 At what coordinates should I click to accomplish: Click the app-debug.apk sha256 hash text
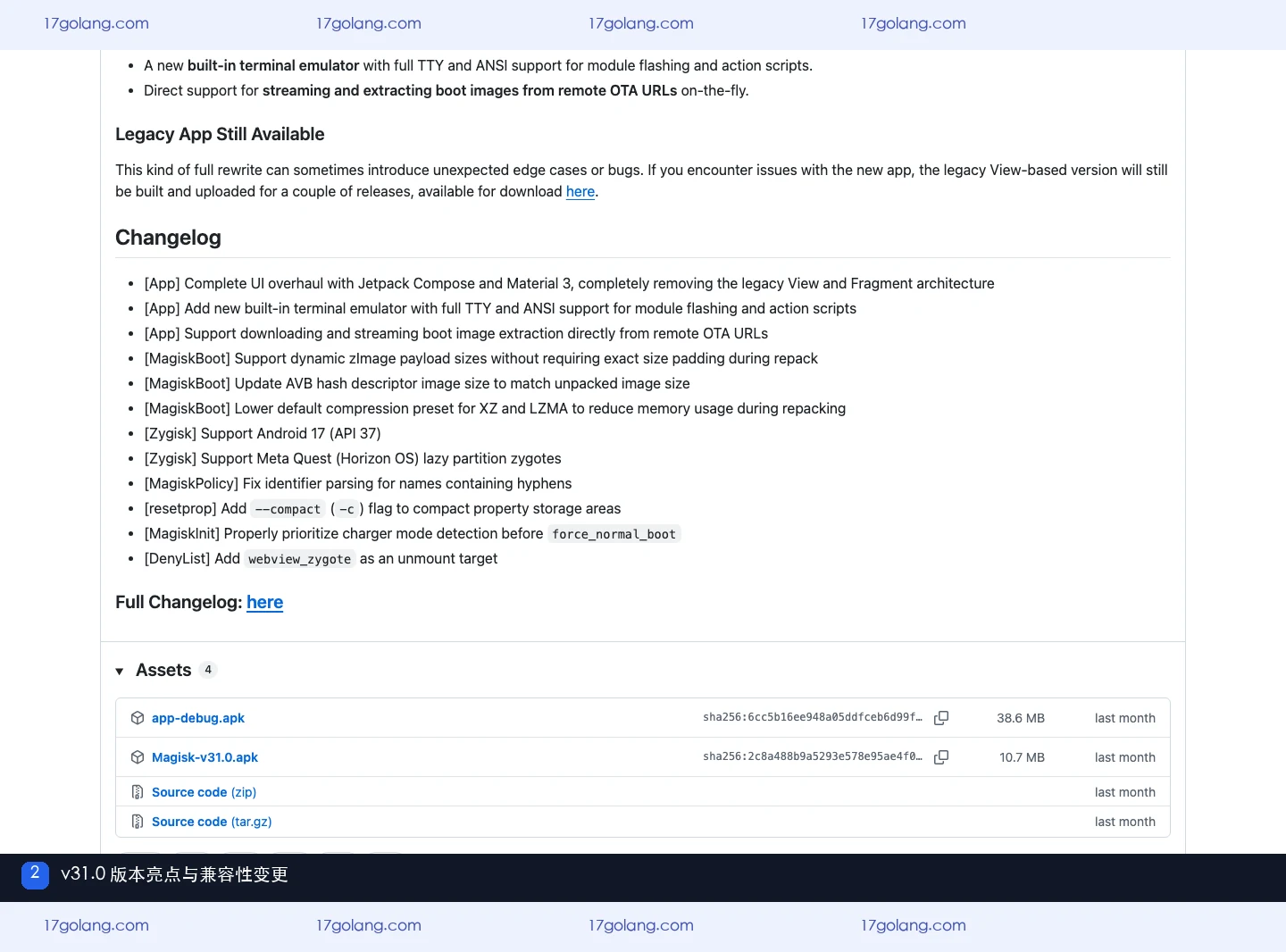tap(812, 717)
